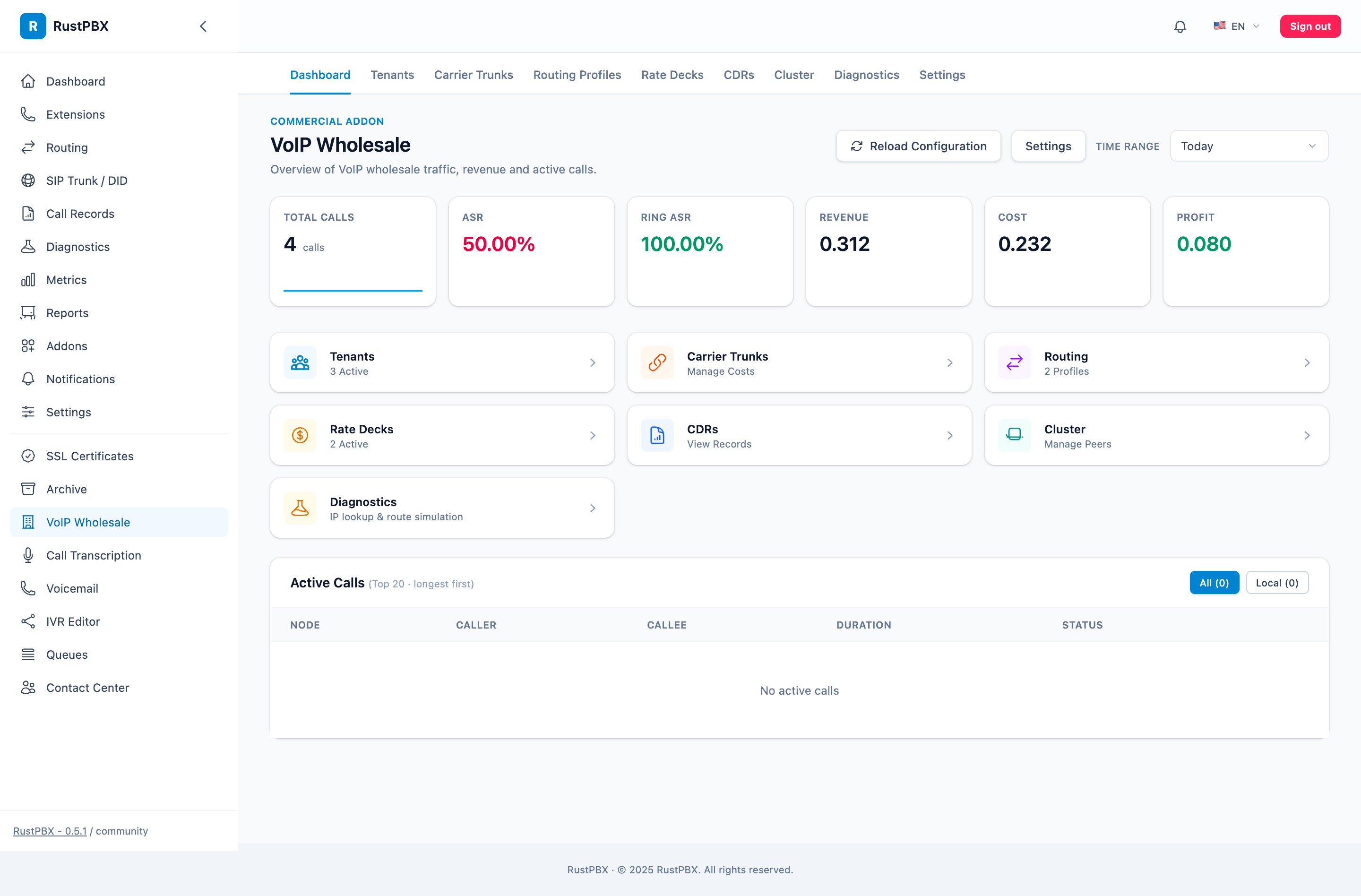Collapse the sidebar with the back chevron
The image size is (1361, 896).
pos(203,26)
